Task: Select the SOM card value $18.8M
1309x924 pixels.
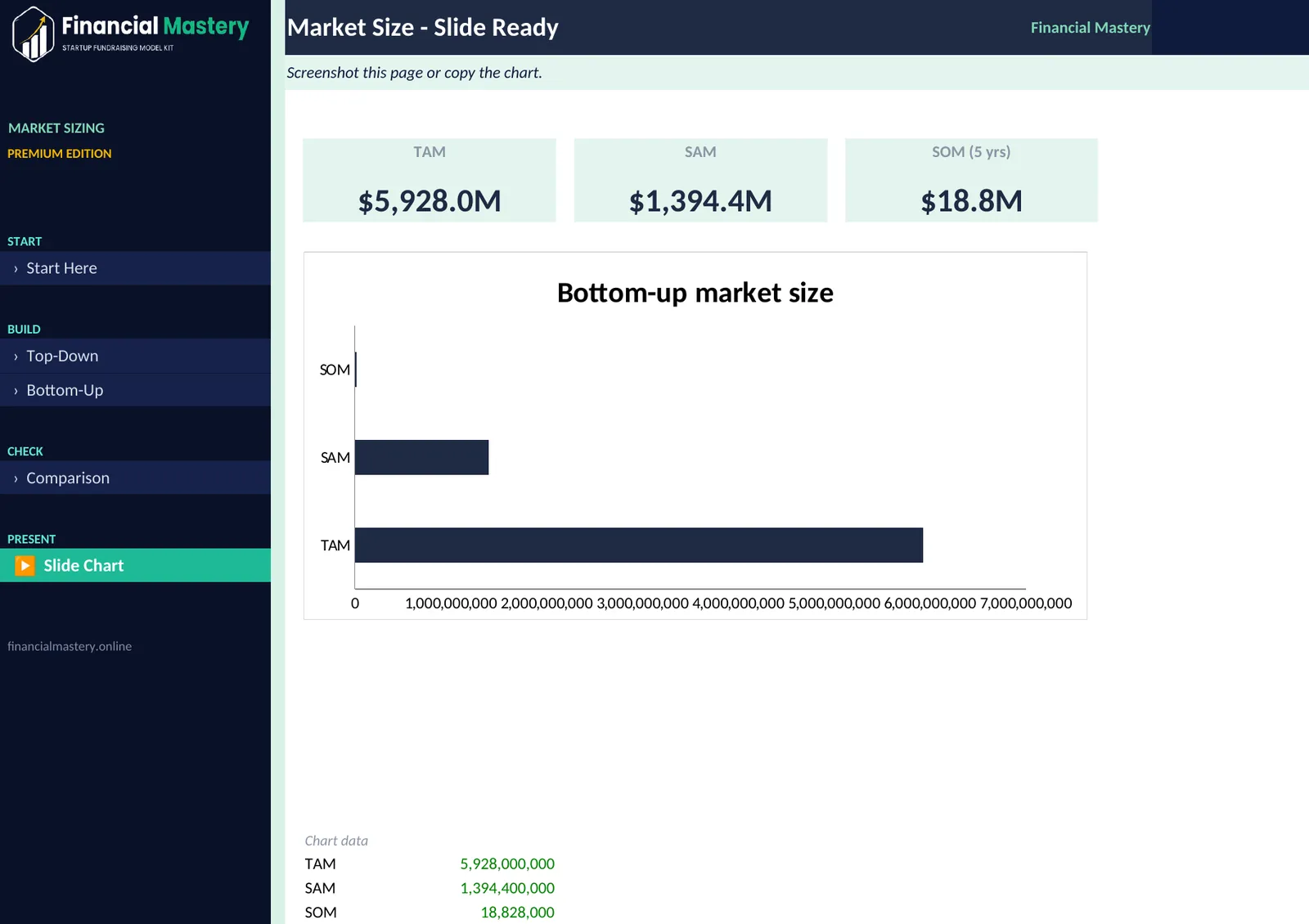Action: [x=971, y=201]
